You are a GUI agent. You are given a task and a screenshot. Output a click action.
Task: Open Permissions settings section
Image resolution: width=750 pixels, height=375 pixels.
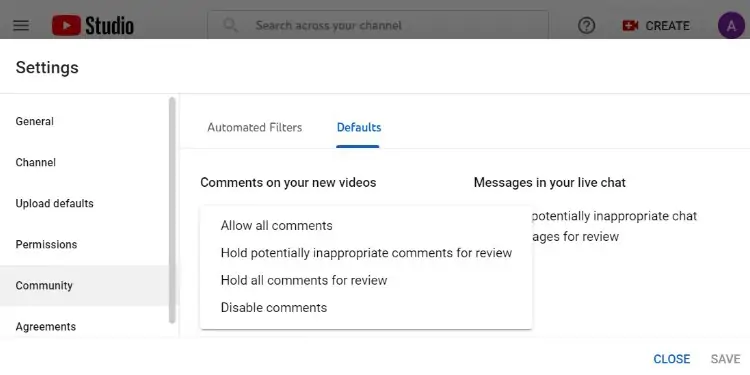tap(84, 244)
